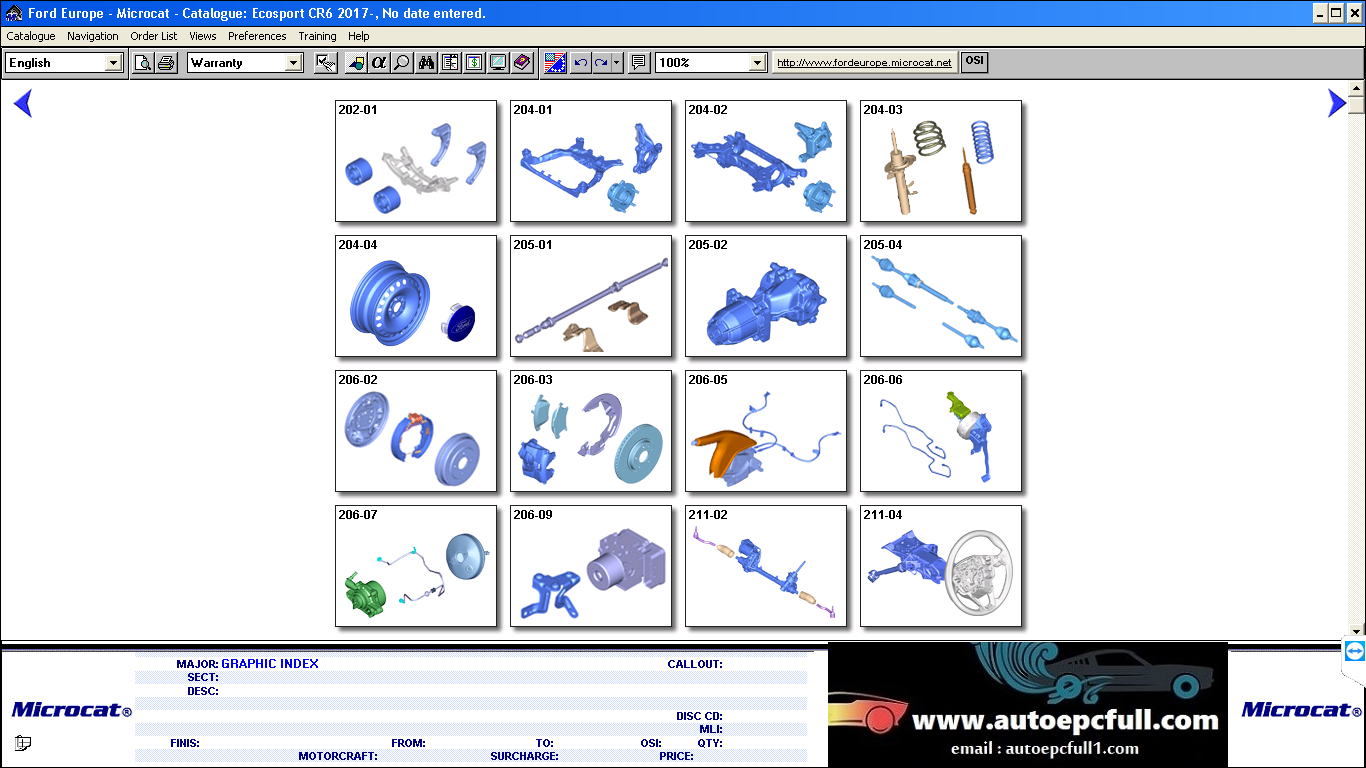Open section 202-01 thumbnail
Viewport: 1366px width, 768px height.
[x=416, y=161]
